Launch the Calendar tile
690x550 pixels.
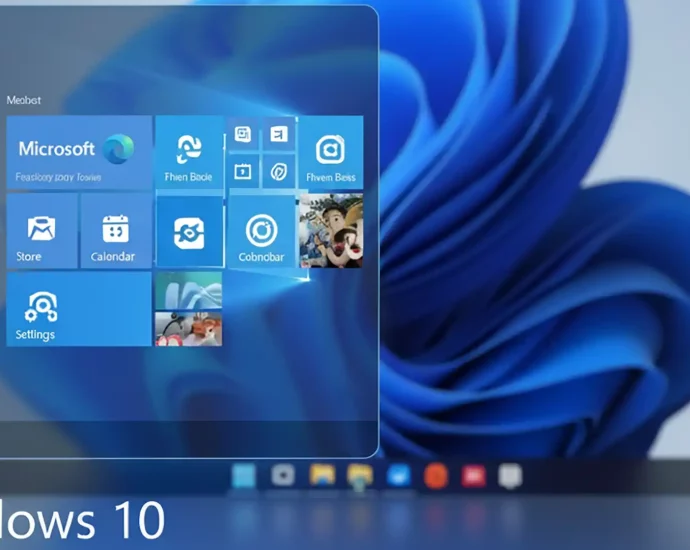(x=115, y=232)
